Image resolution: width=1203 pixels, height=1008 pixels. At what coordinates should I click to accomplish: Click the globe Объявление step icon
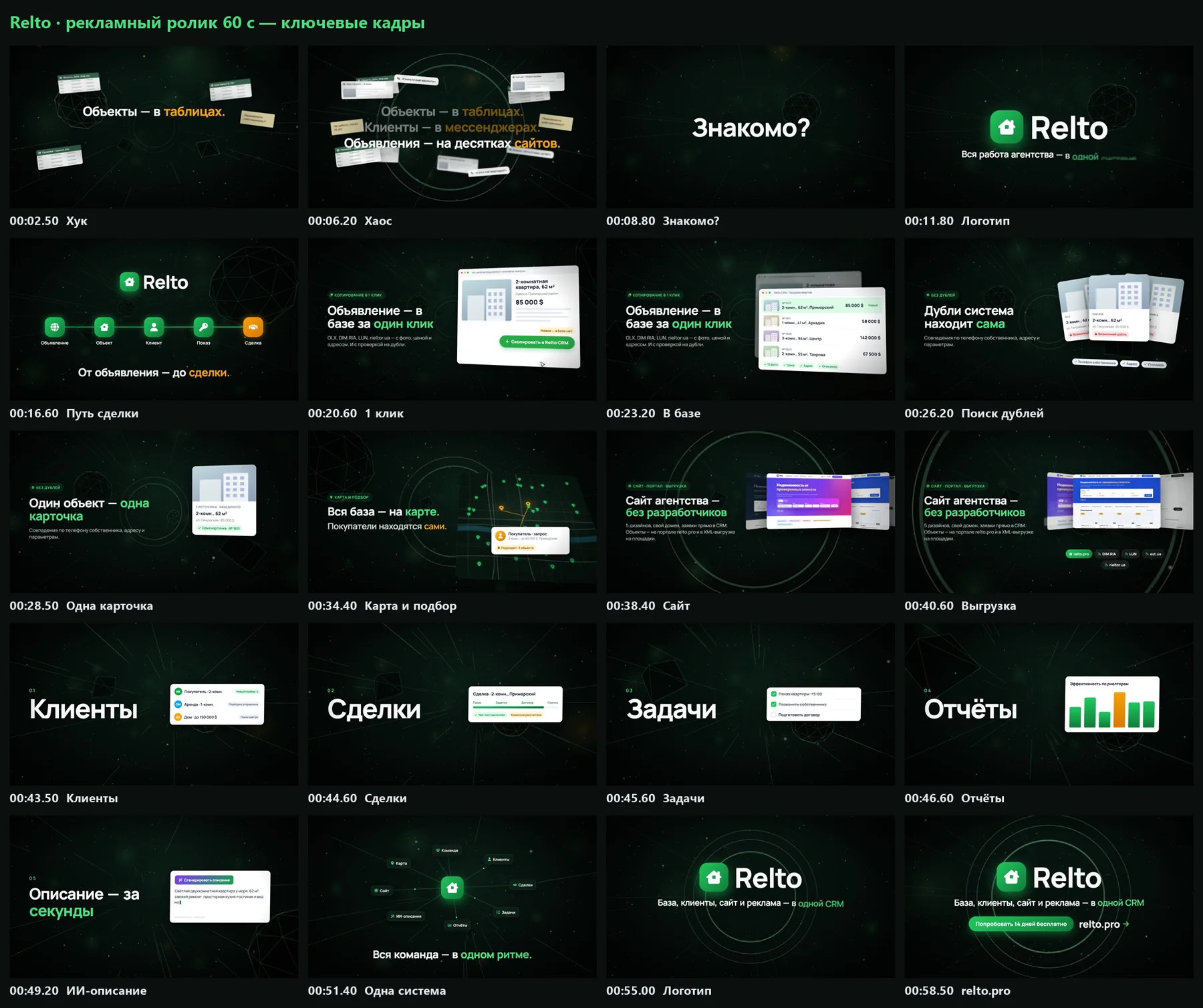point(55,327)
